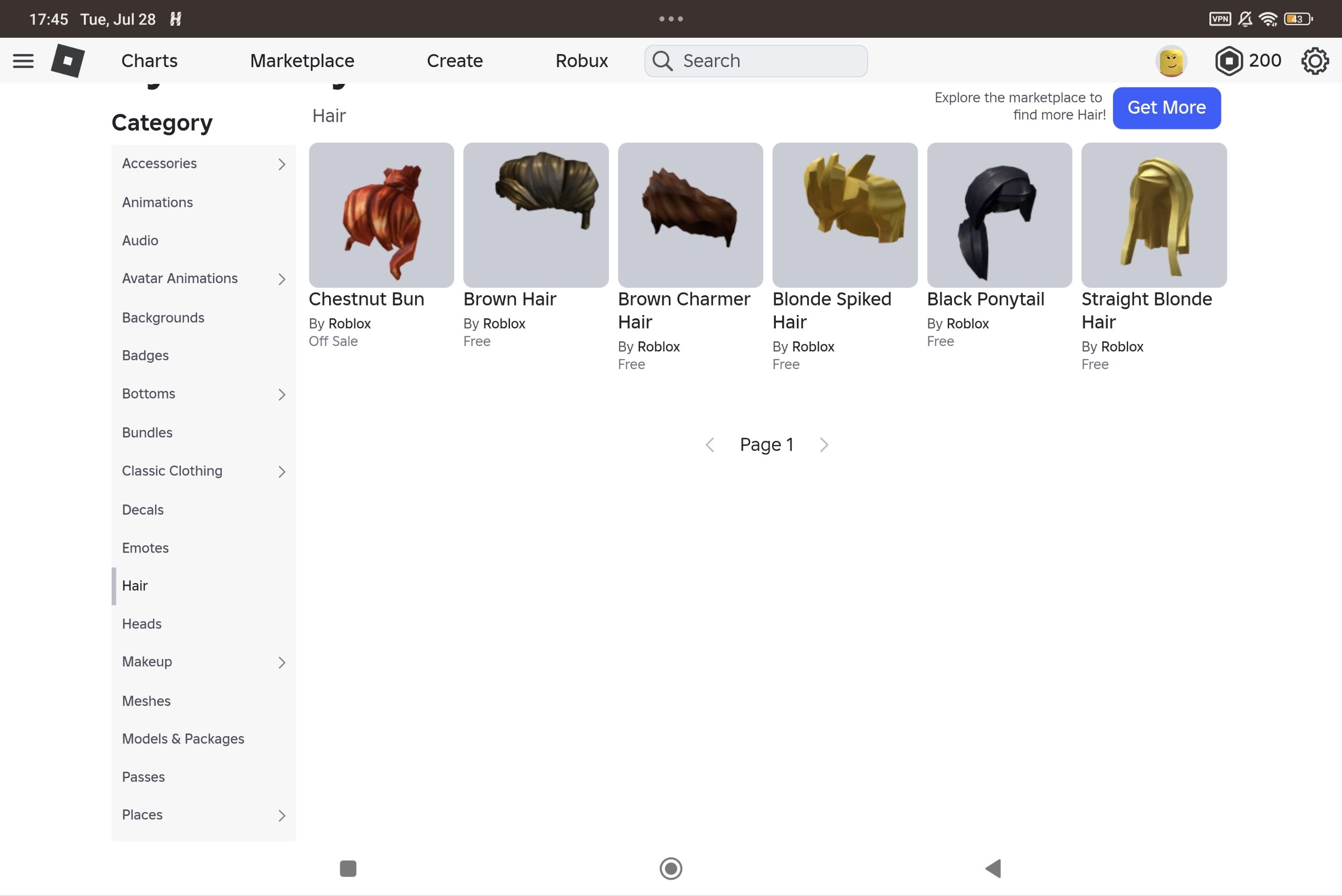Screen dimensions: 1342x896
Task: Tap the muted notifications bell icon
Action: [1245, 19]
